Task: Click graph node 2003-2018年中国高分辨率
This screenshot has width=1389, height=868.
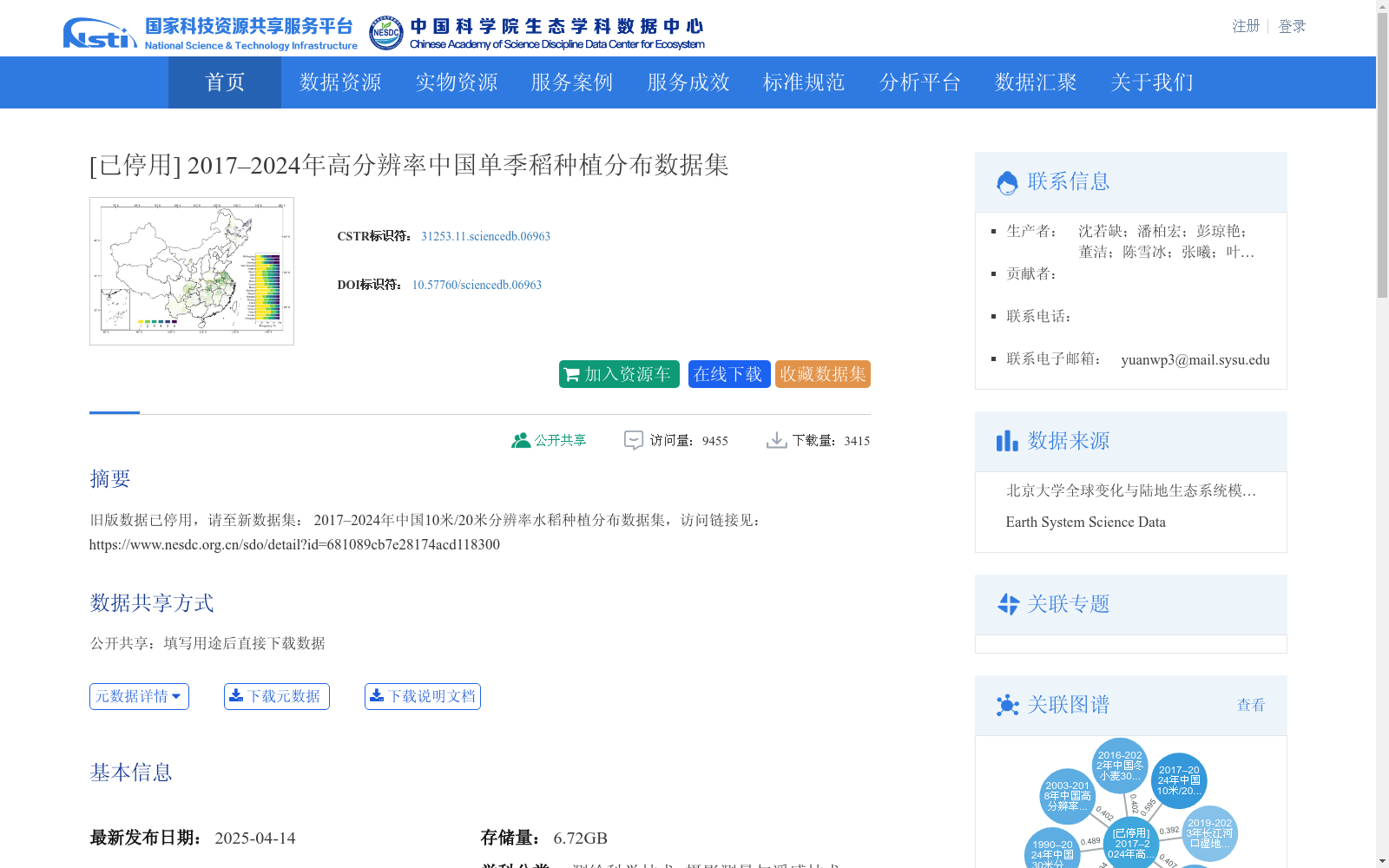Action: pyautogui.click(x=1068, y=796)
